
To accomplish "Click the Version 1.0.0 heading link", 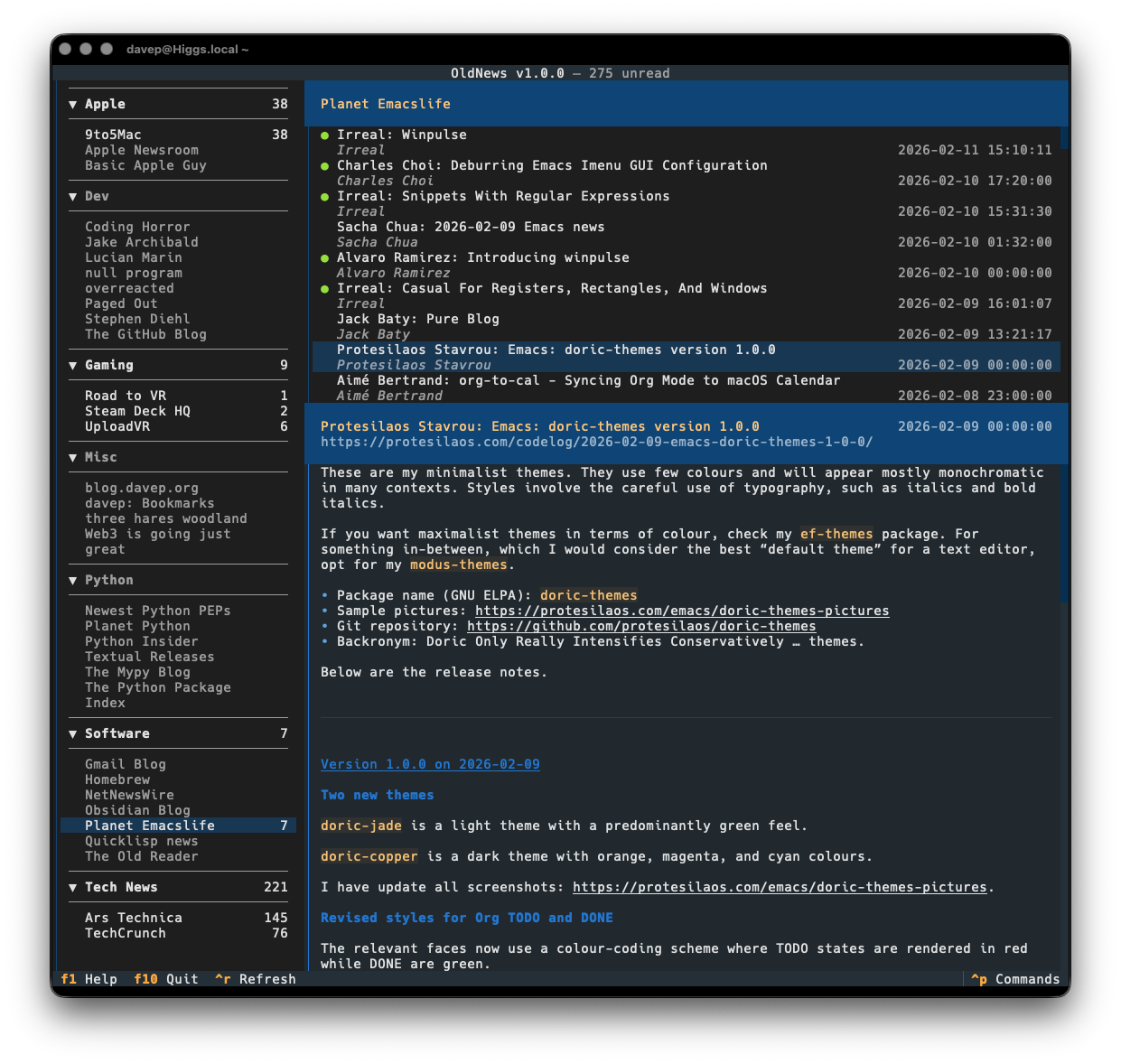I will [x=430, y=764].
